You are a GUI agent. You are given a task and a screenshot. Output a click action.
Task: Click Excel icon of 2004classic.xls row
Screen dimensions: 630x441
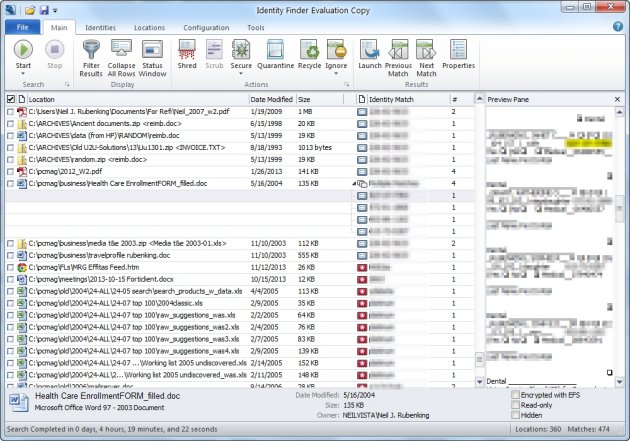coord(22,303)
